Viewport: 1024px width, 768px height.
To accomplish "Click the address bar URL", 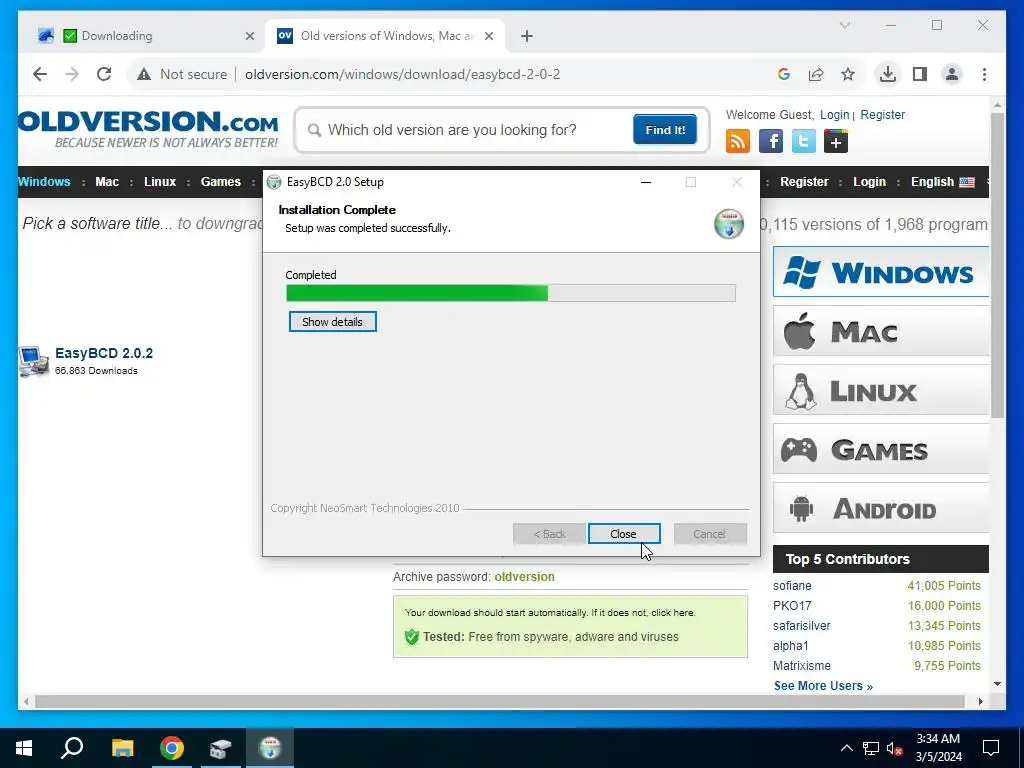I will (402, 74).
